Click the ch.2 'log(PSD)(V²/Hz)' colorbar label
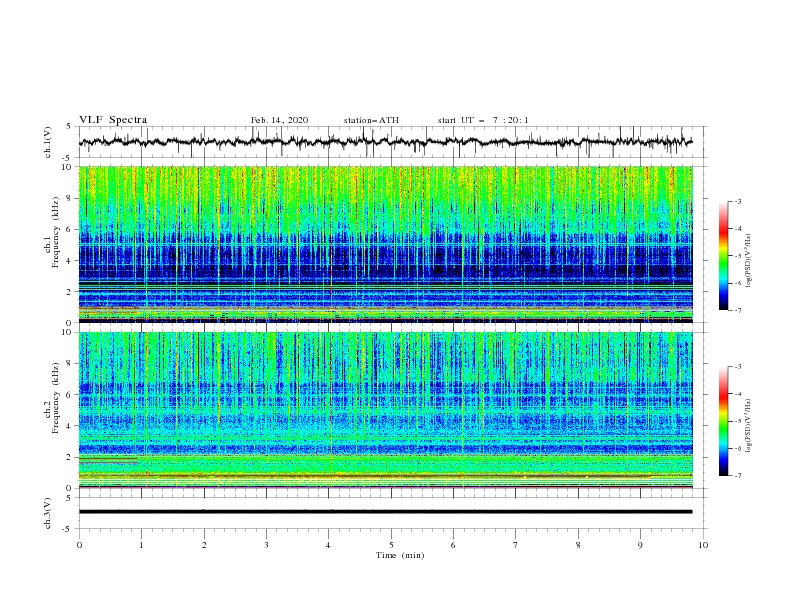The image size is (792, 612). 749,425
